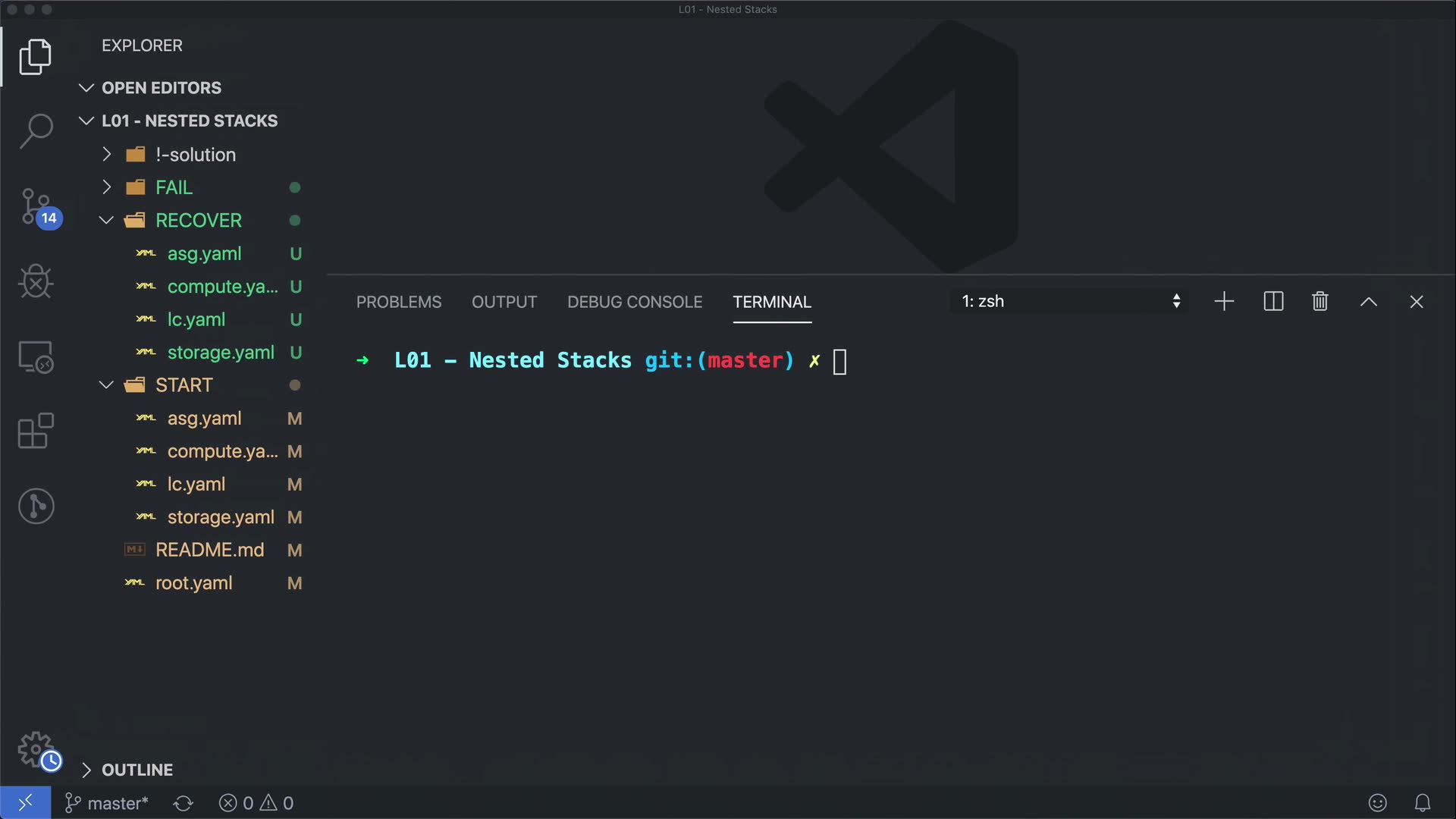
Task: Collapse the RECOVER folder
Action: click(x=198, y=221)
